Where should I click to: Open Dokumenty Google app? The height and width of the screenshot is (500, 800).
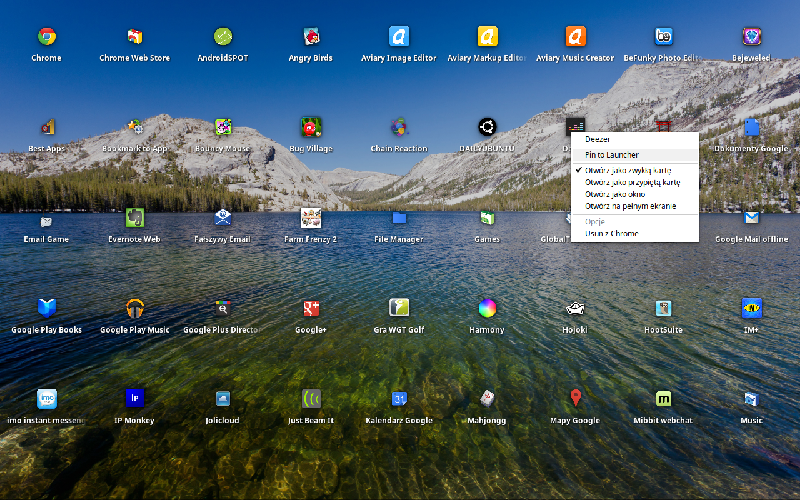pyautogui.click(x=752, y=127)
